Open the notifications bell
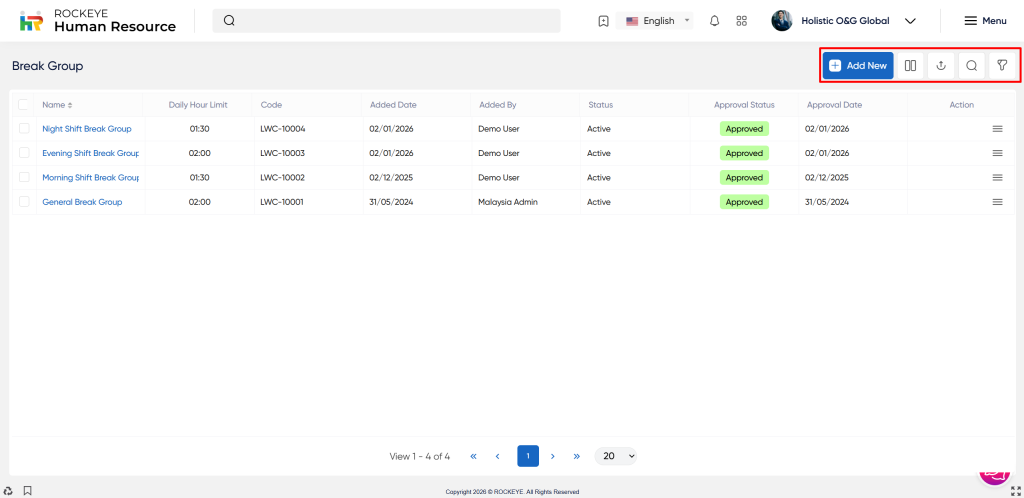 click(714, 21)
